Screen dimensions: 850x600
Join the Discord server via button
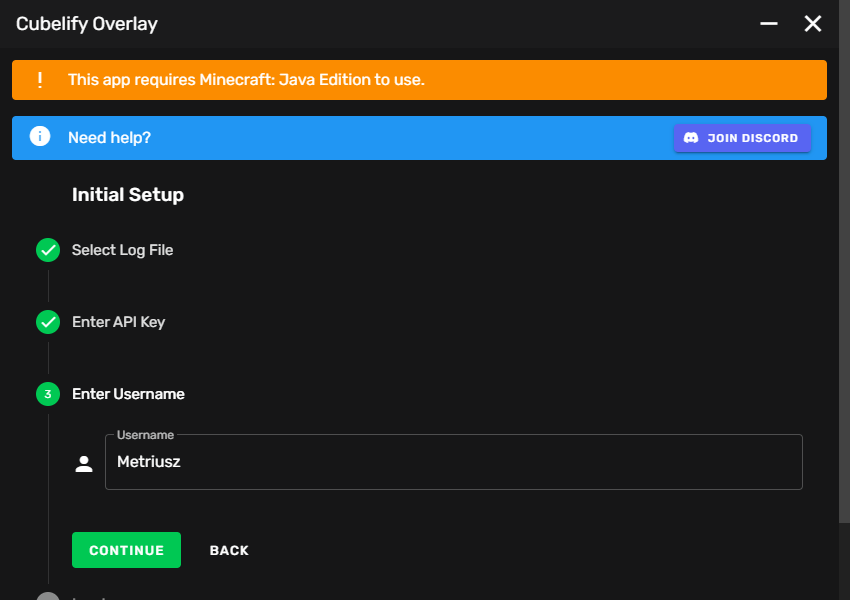[742, 138]
